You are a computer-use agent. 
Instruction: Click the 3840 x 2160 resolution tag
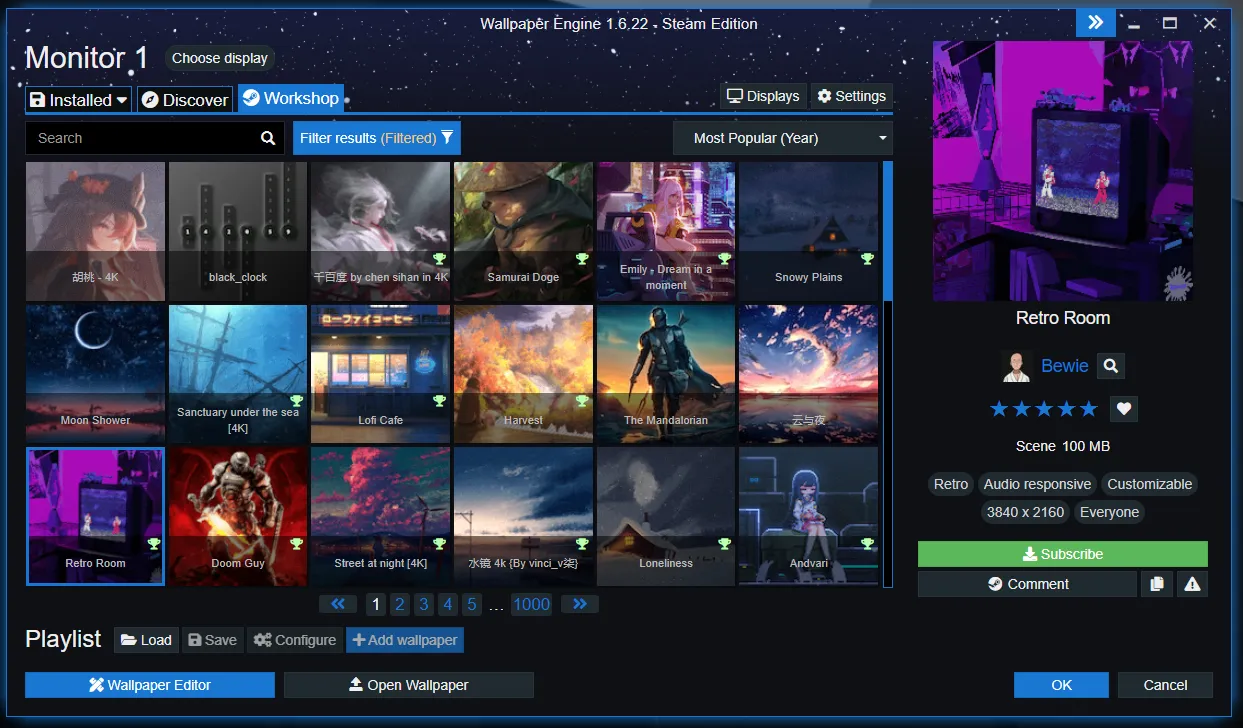[1025, 512]
